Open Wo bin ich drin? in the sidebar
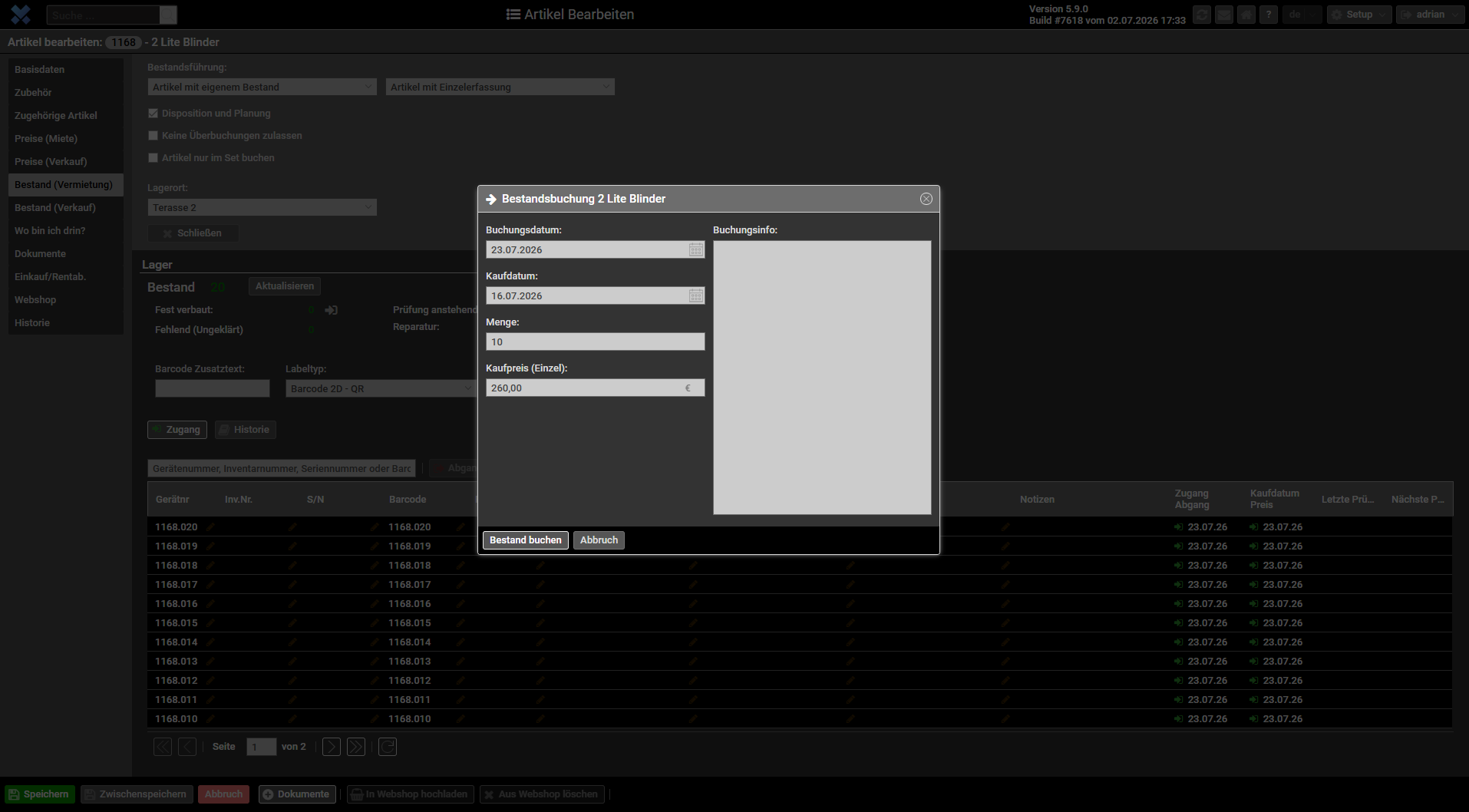This screenshot has width=1469, height=812. (x=66, y=231)
